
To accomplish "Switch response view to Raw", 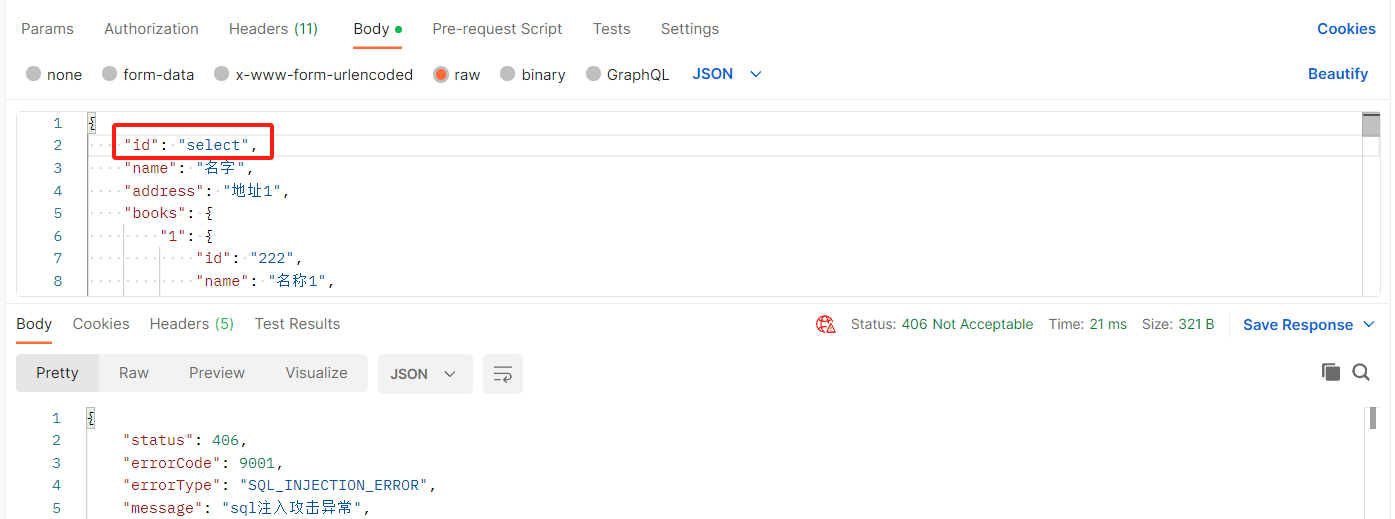I will 134,373.
